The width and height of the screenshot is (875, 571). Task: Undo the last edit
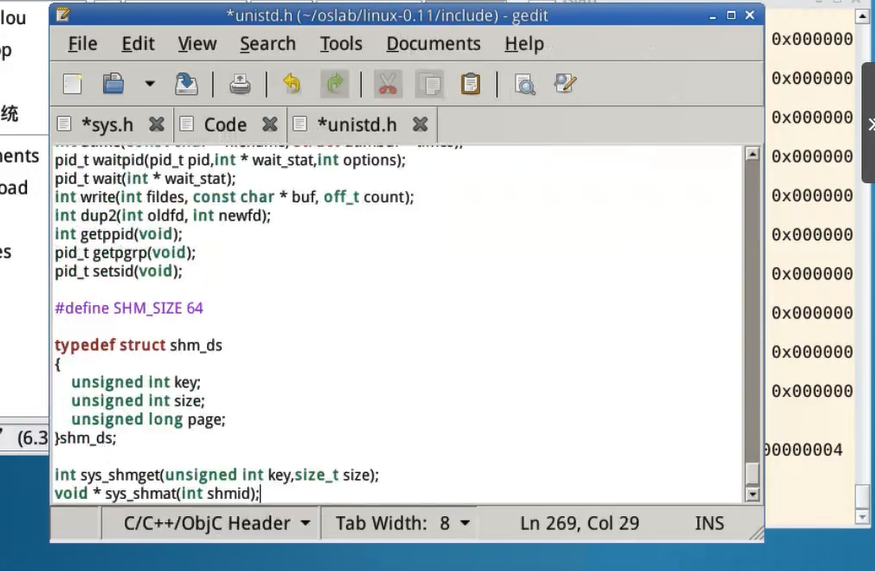click(291, 84)
